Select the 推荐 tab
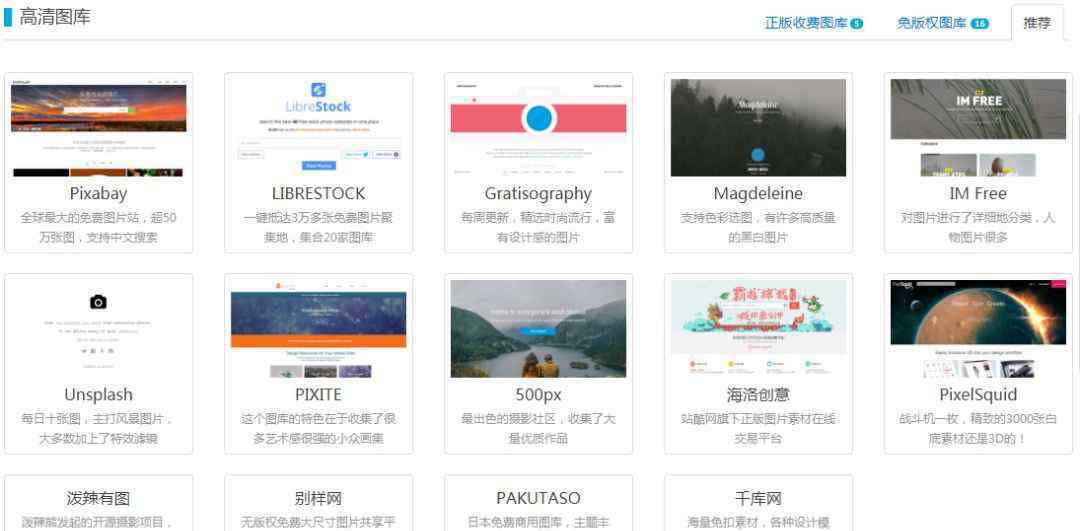Viewport: 1080px width, 531px height. 1037,23
